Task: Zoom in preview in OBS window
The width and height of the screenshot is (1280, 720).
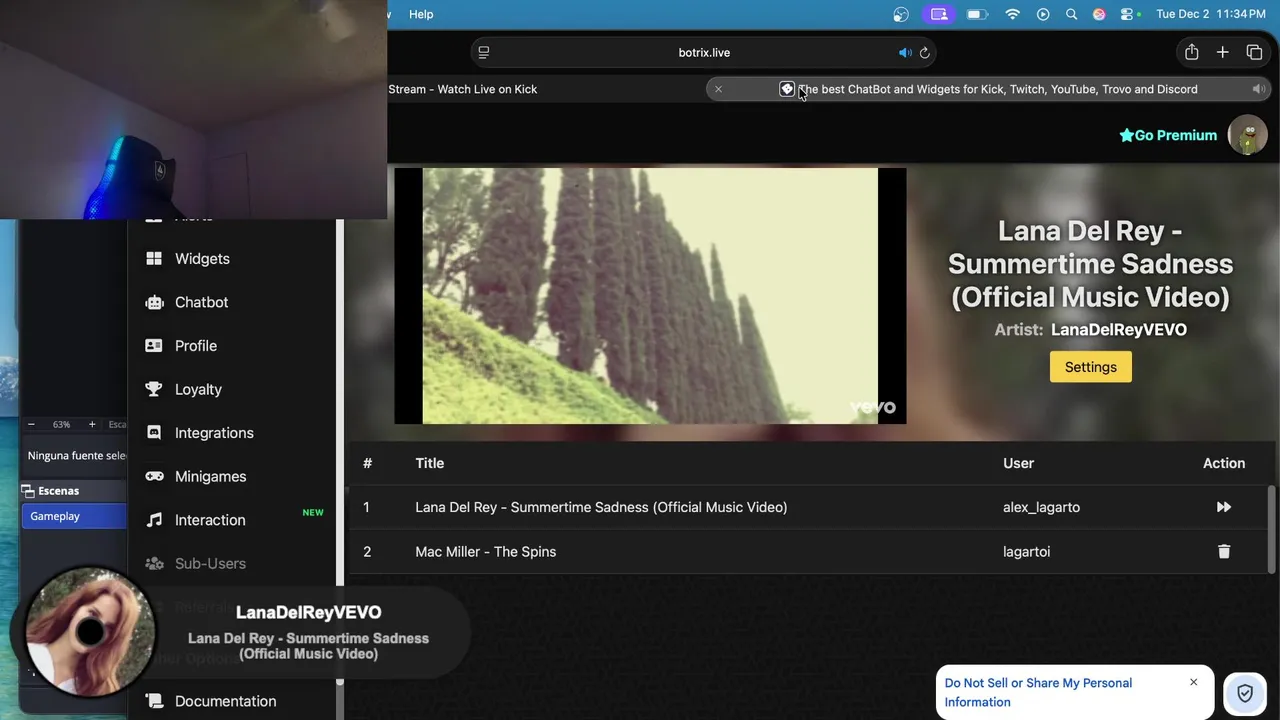Action: click(92, 424)
